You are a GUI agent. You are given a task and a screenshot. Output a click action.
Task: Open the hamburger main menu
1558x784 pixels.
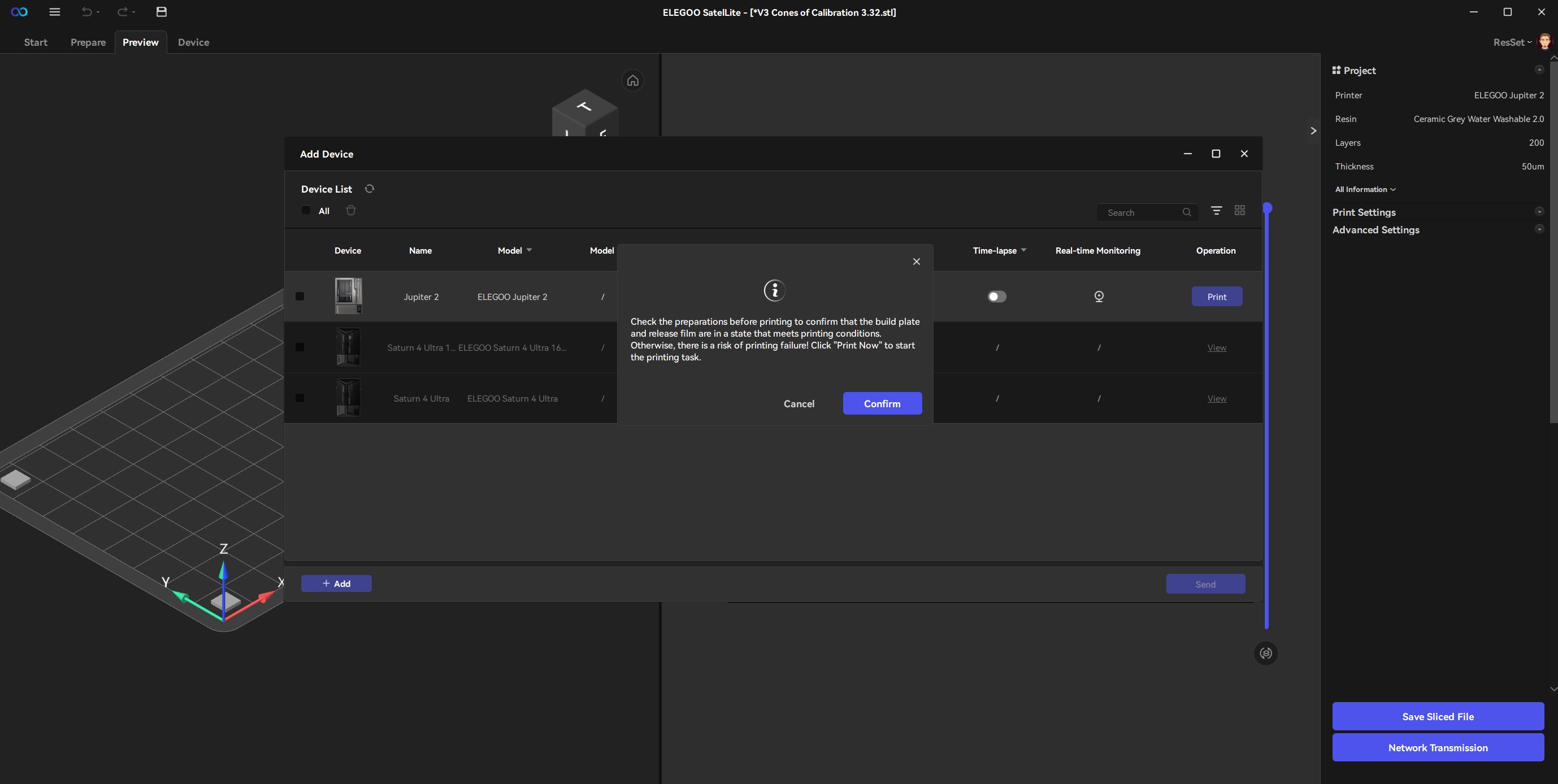54,12
